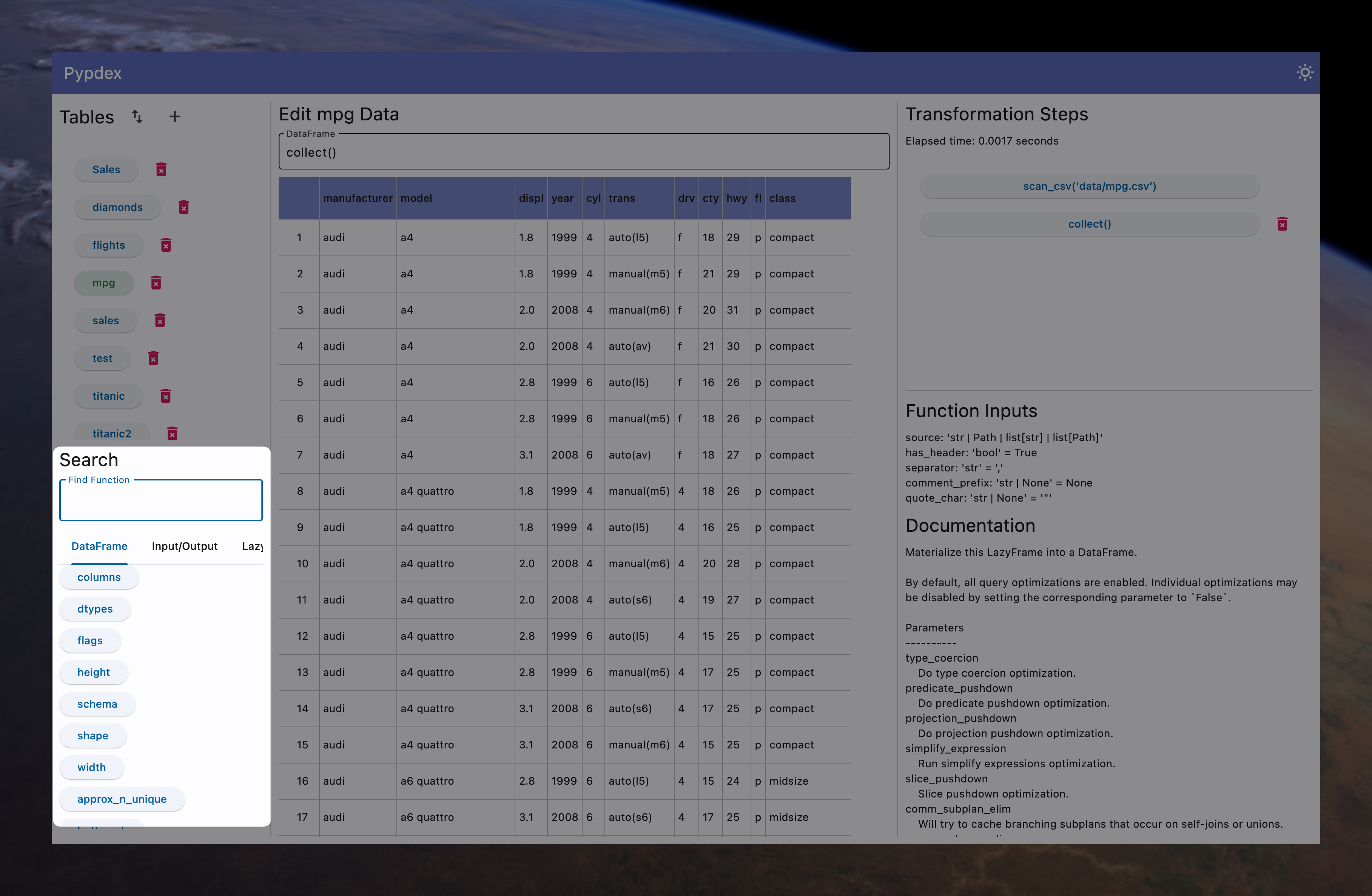
Task: Choose the schema function chip
Action: [97, 704]
